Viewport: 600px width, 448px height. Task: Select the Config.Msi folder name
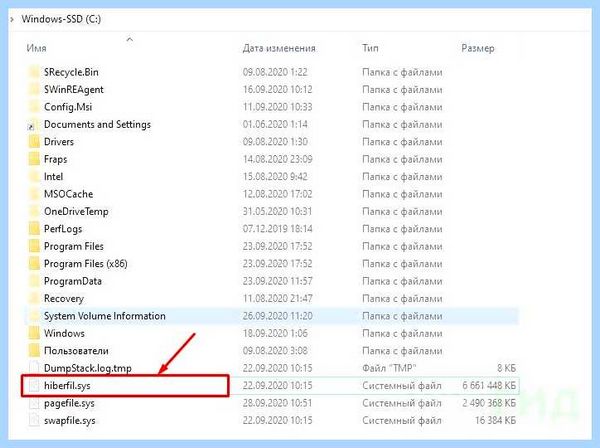[68, 107]
